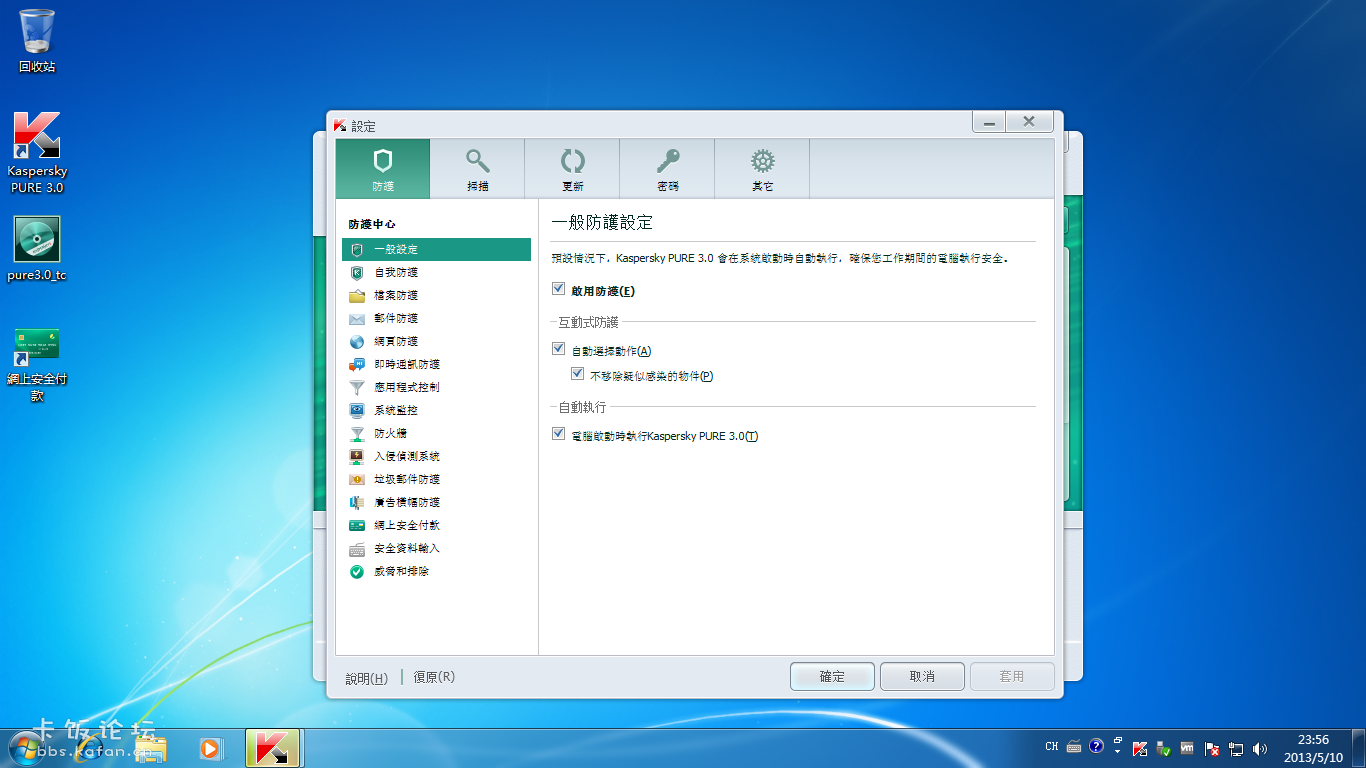Click the Action Center flag tray icon
Screen dimensions: 1366x768
click(1212, 748)
